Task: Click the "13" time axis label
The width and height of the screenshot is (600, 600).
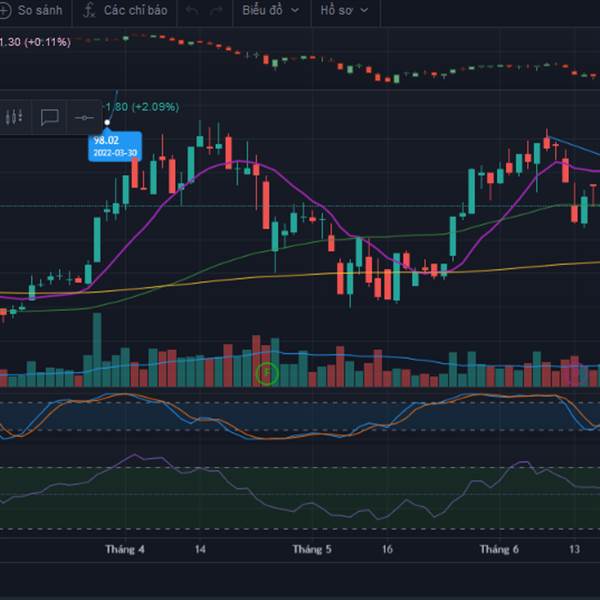Action: click(x=574, y=549)
